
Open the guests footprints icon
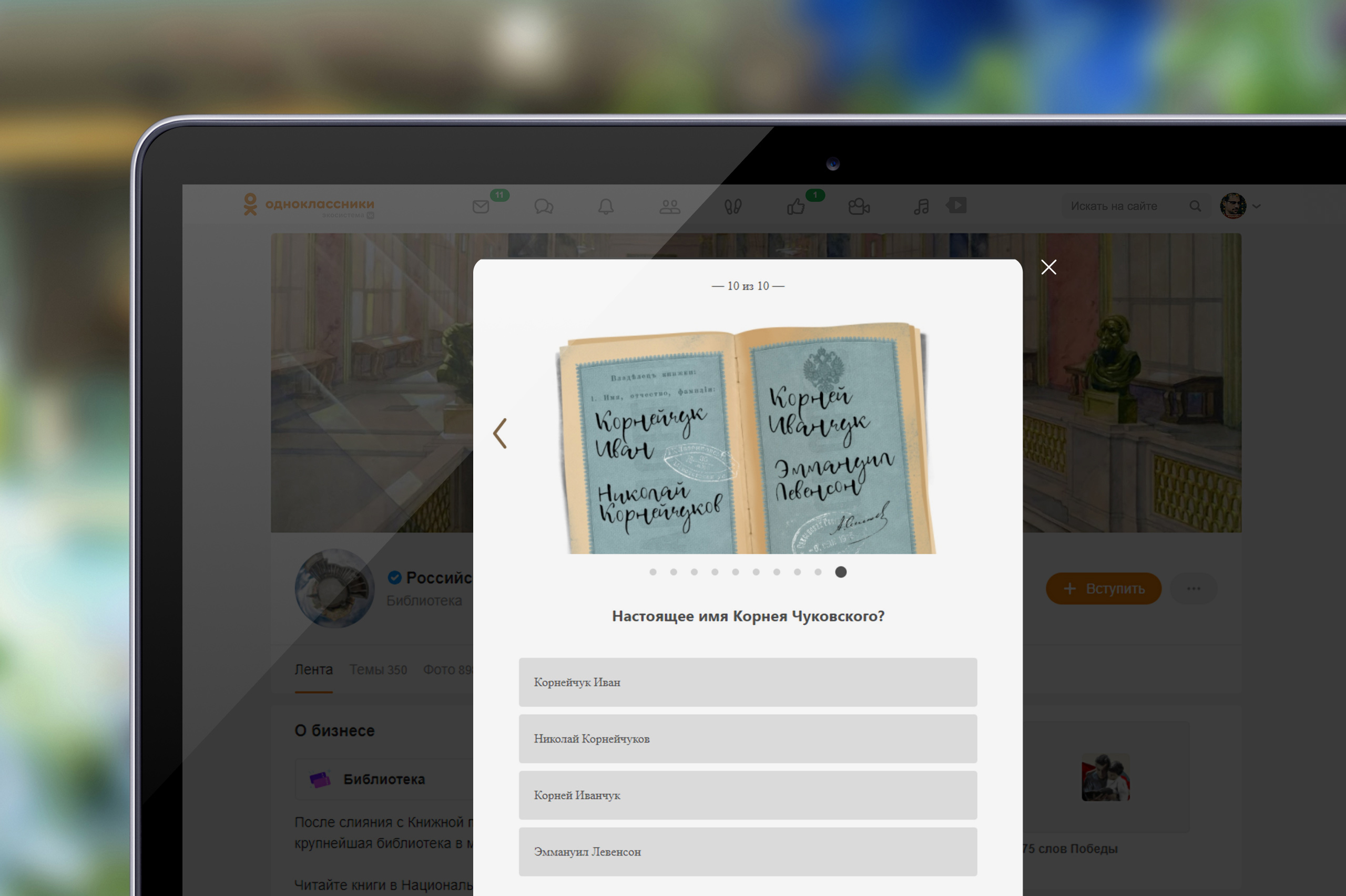tap(733, 207)
